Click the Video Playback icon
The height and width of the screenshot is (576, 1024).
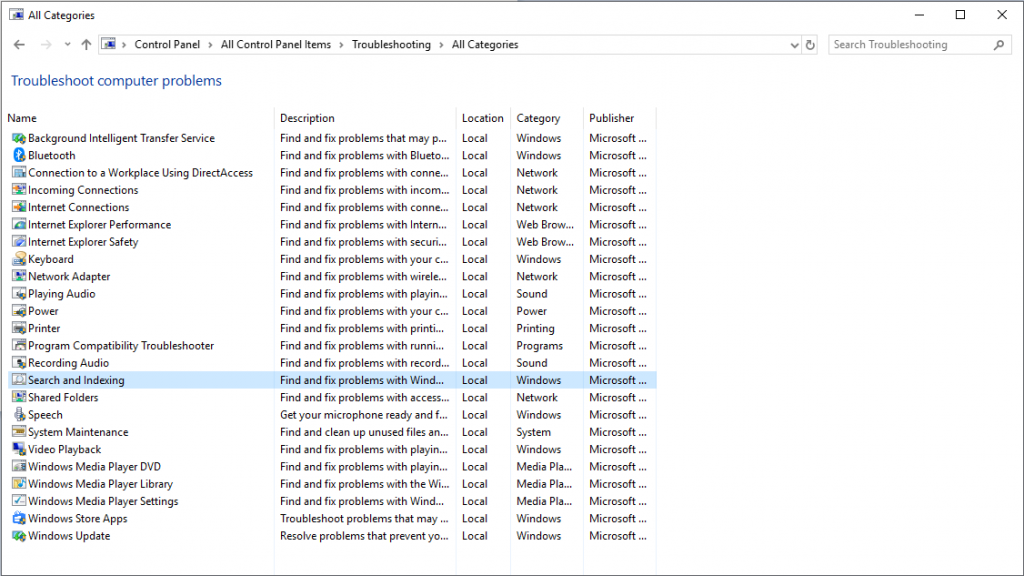19,449
